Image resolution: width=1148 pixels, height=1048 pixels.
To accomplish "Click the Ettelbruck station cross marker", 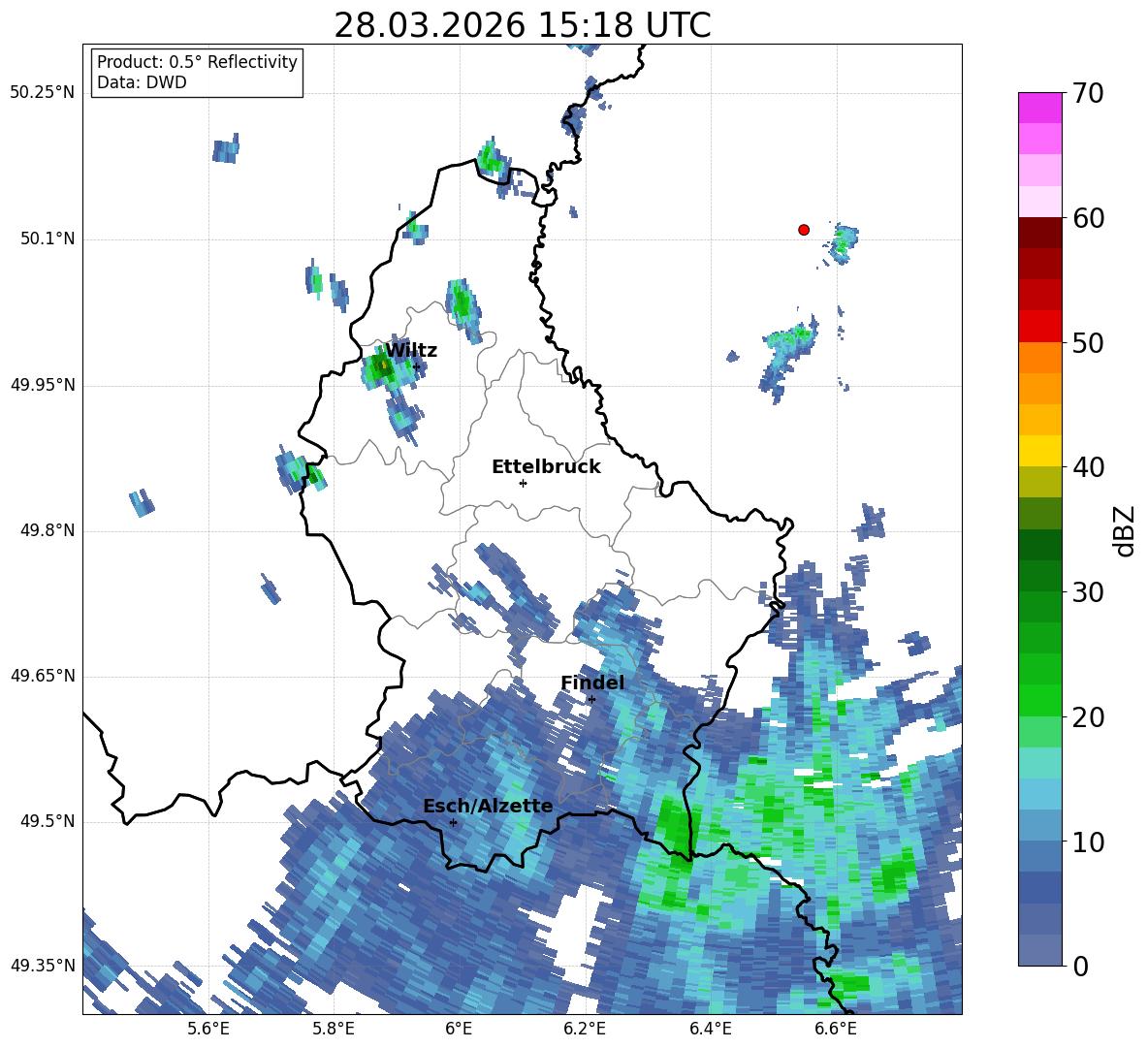I will pos(523,483).
